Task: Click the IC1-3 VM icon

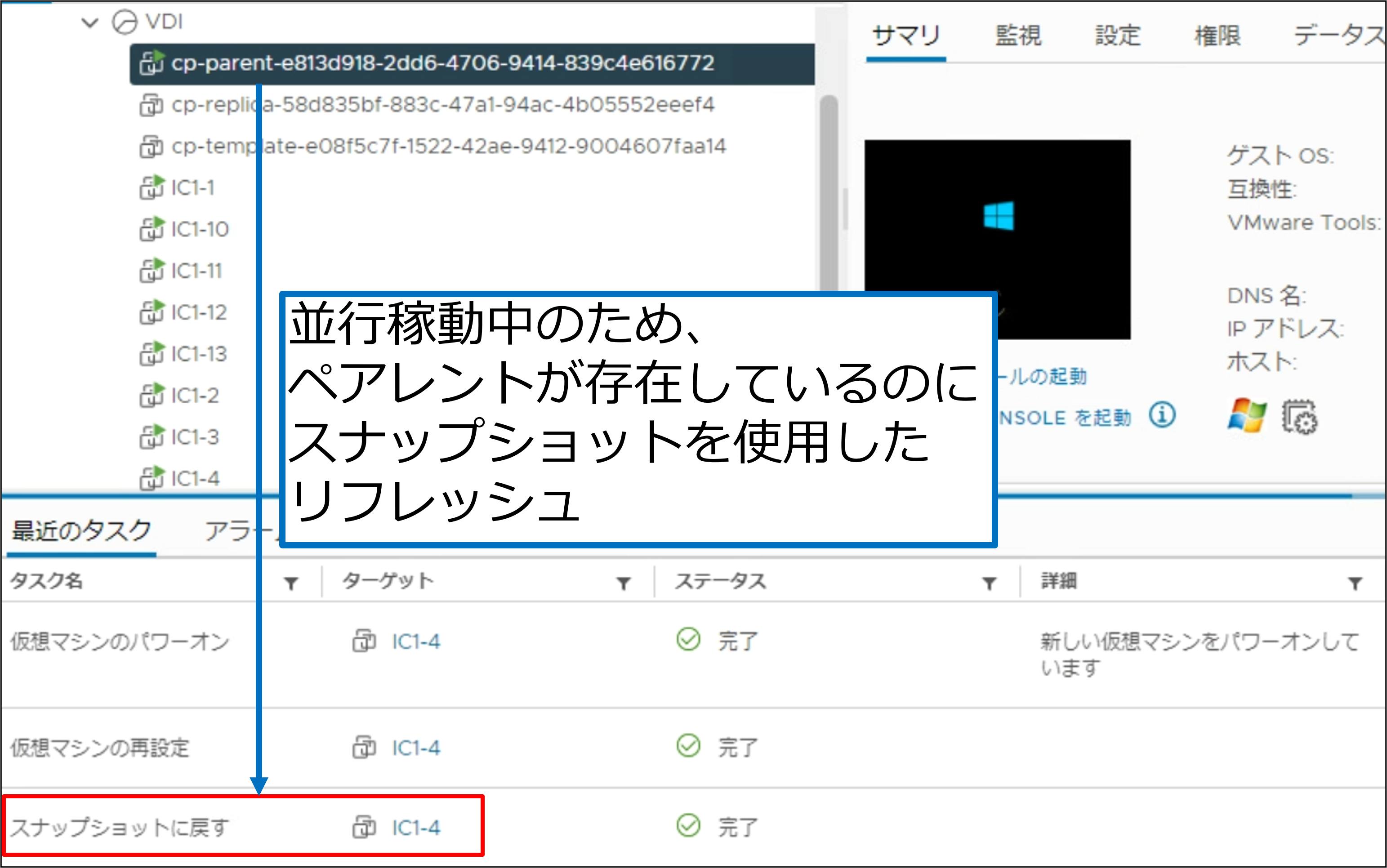Action: (152, 437)
